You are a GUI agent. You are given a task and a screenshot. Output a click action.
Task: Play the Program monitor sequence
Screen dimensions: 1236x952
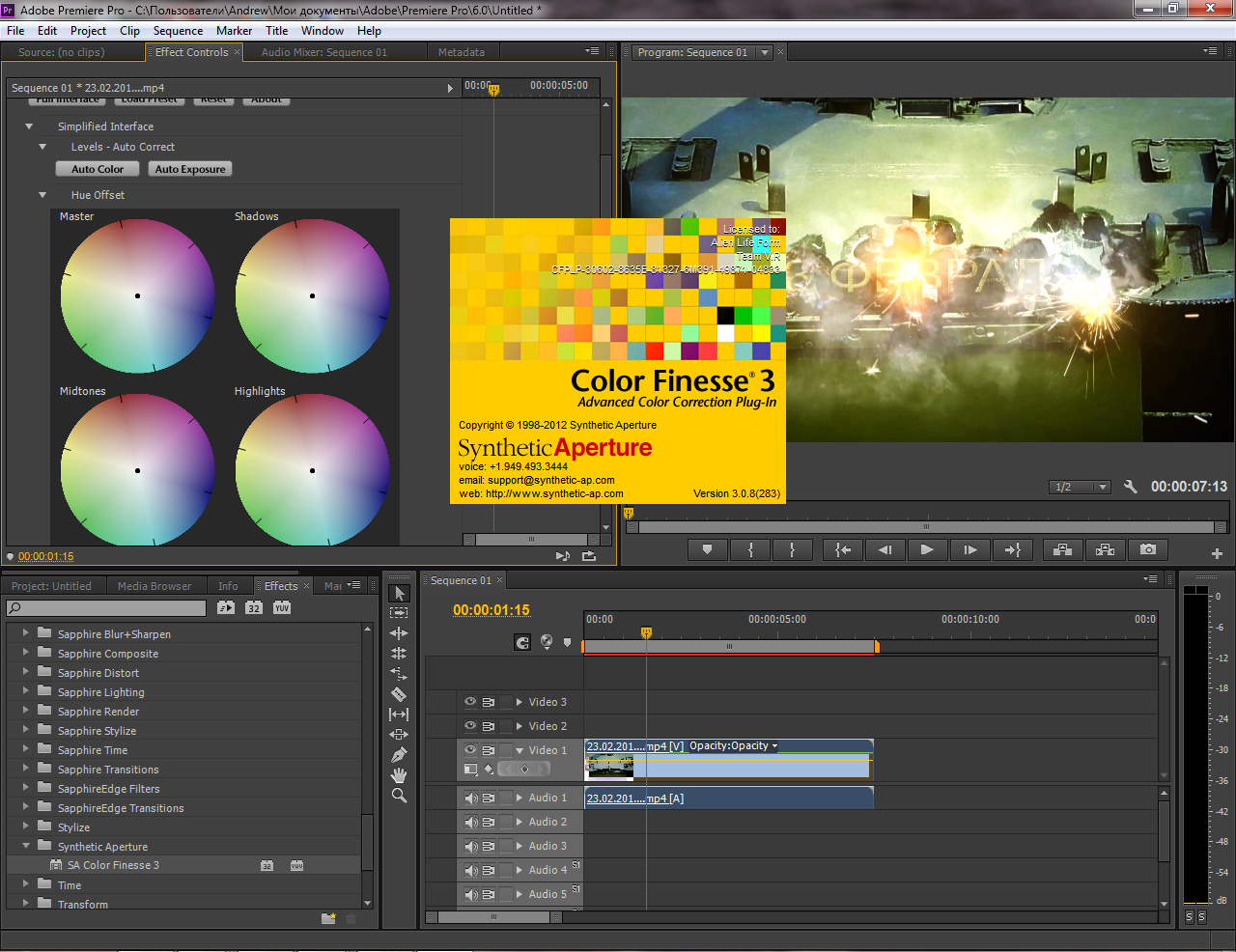click(927, 549)
